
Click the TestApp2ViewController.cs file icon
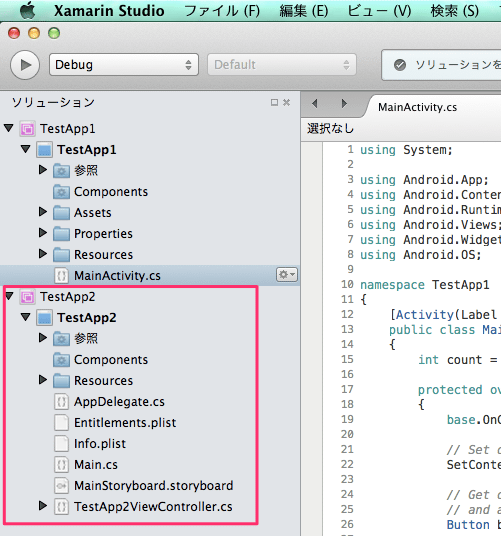tap(62, 507)
